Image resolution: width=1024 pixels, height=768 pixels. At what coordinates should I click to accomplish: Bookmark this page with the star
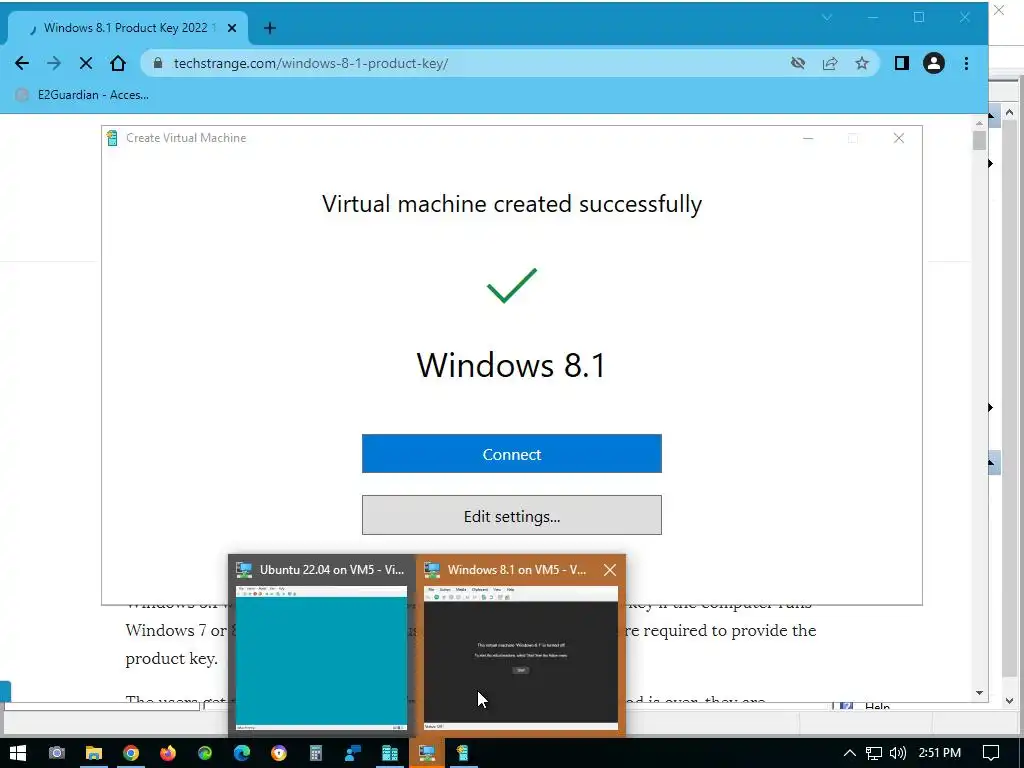pyautogui.click(x=862, y=63)
